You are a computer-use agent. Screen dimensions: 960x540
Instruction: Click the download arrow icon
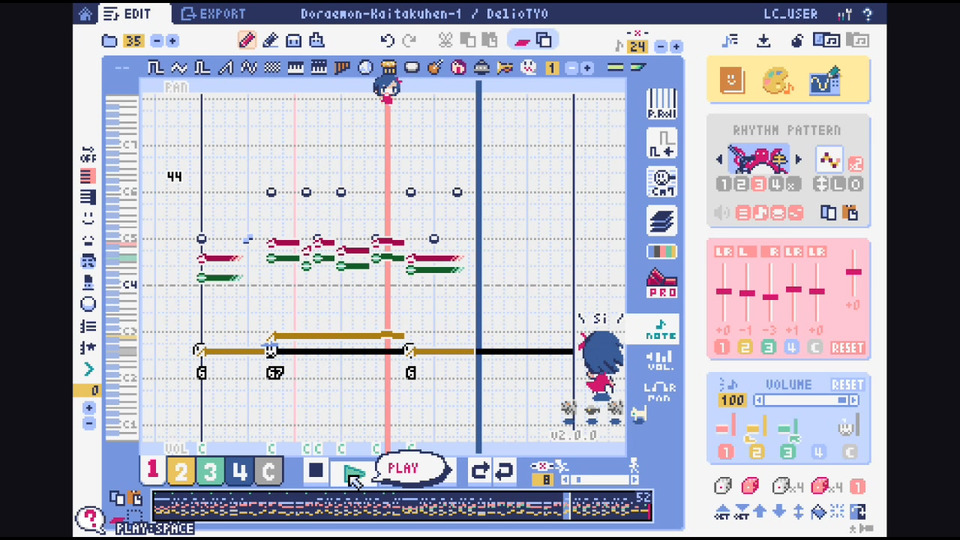[763, 41]
